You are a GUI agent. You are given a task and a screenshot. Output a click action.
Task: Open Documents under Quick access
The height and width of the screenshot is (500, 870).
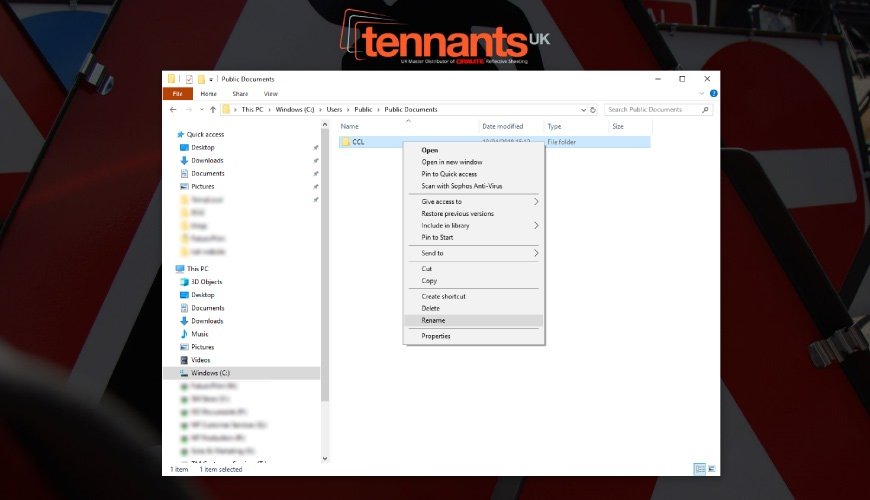[208, 174]
